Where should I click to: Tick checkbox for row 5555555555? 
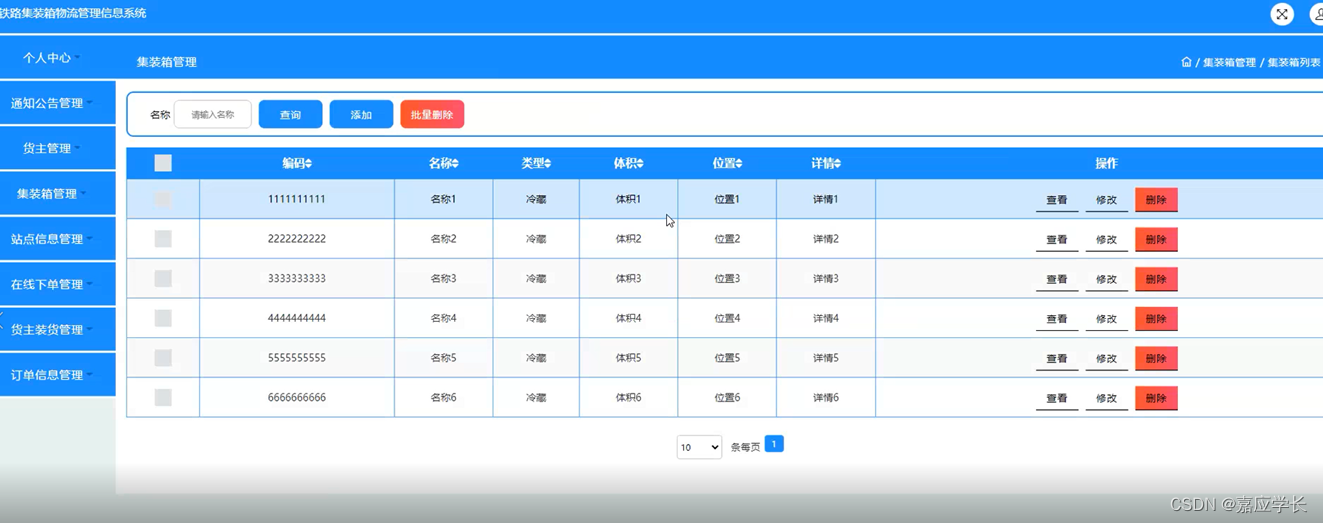tap(163, 358)
